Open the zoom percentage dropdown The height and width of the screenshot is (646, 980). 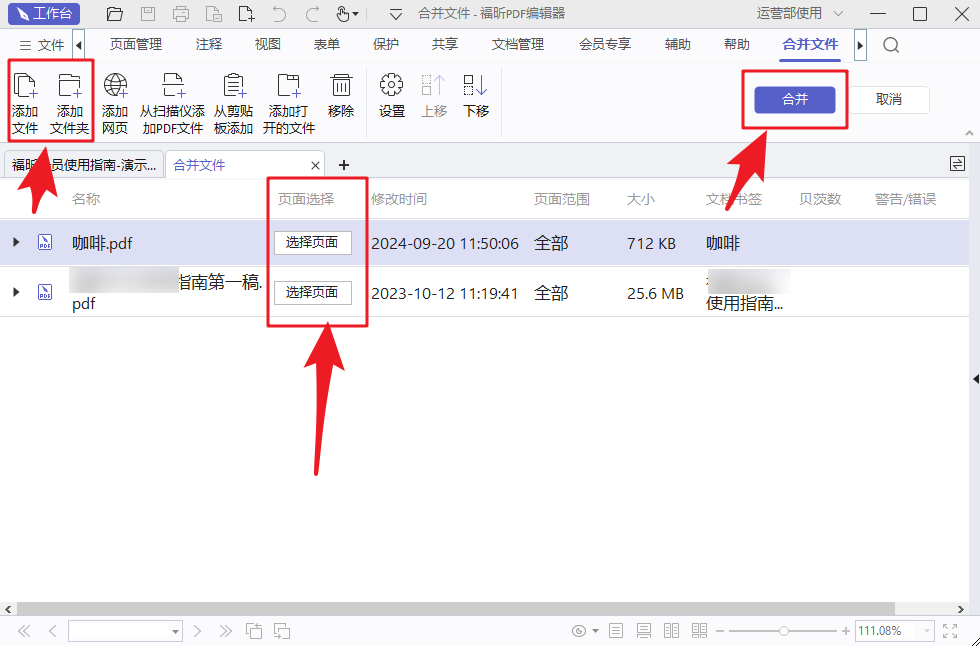click(927, 631)
